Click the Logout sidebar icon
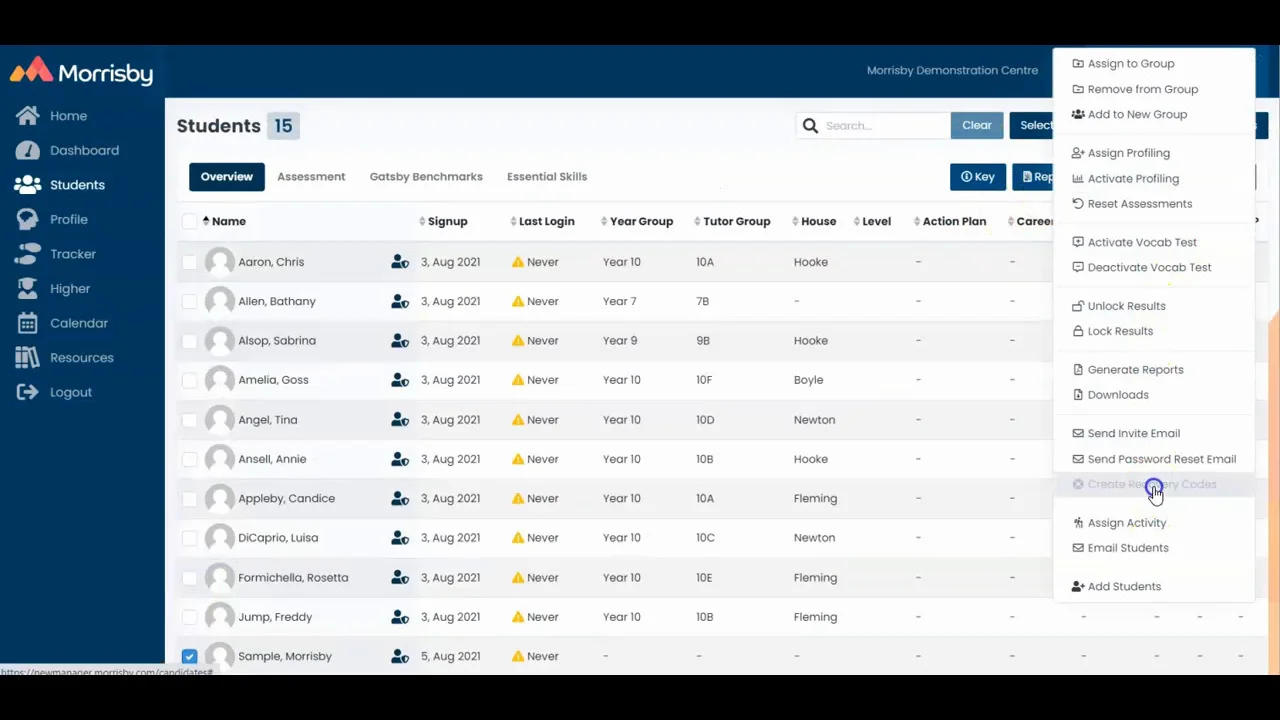Viewport: 1280px width, 720px height. (x=27, y=392)
